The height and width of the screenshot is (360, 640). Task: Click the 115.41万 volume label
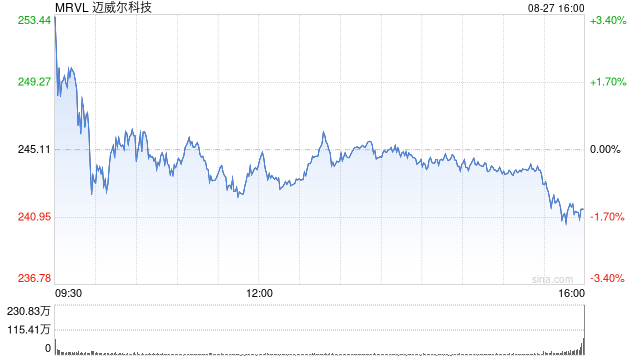coord(29,329)
